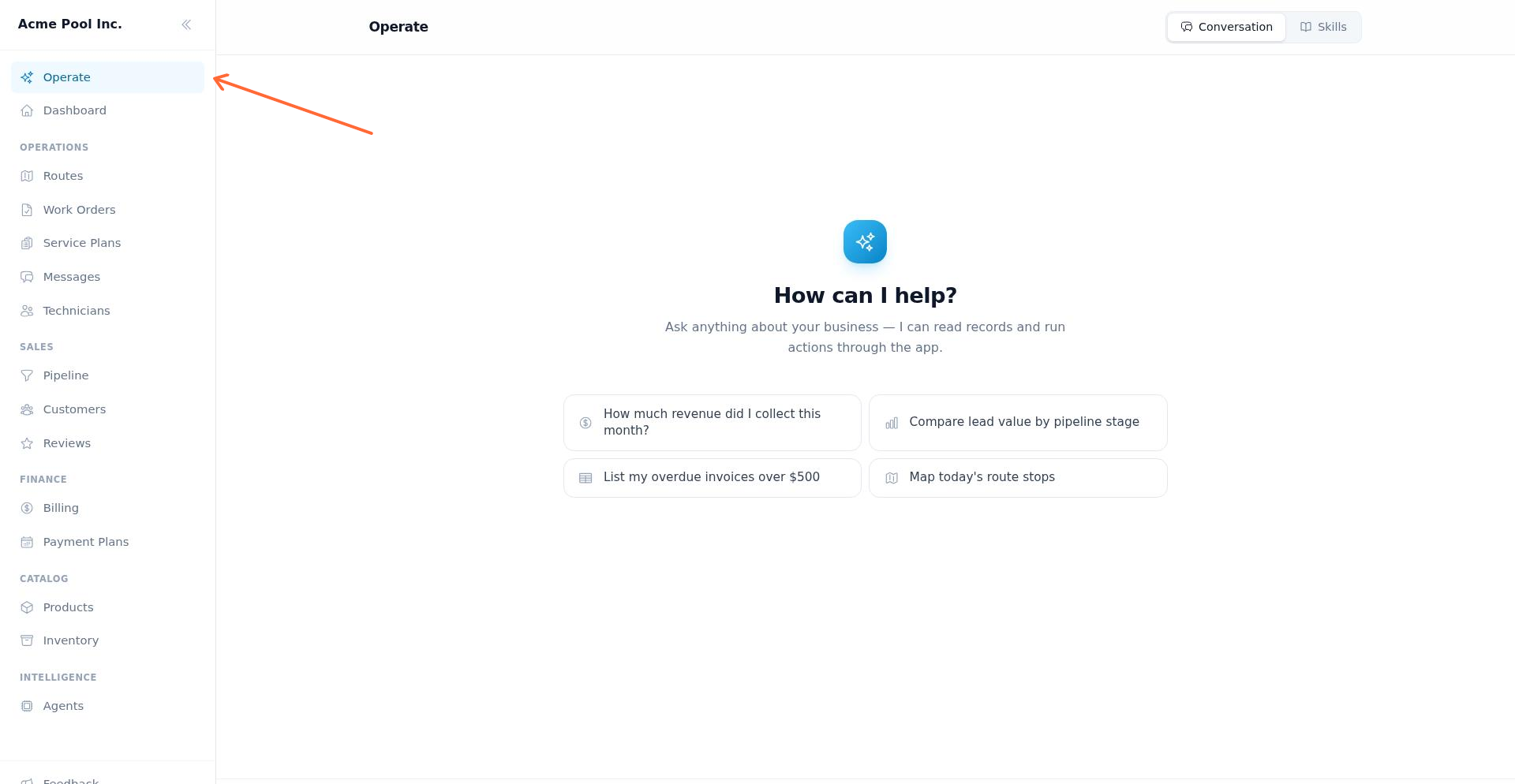1515x784 pixels.
Task: Click the Messages chat bubble icon
Action: [x=27, y=277]
